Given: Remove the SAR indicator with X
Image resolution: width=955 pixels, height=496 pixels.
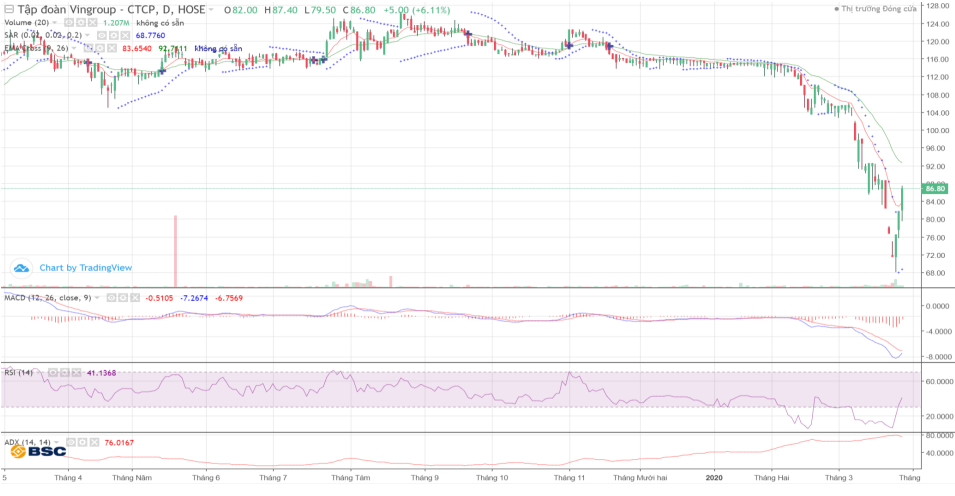Looking at the screenshot, I should [125, 35].
